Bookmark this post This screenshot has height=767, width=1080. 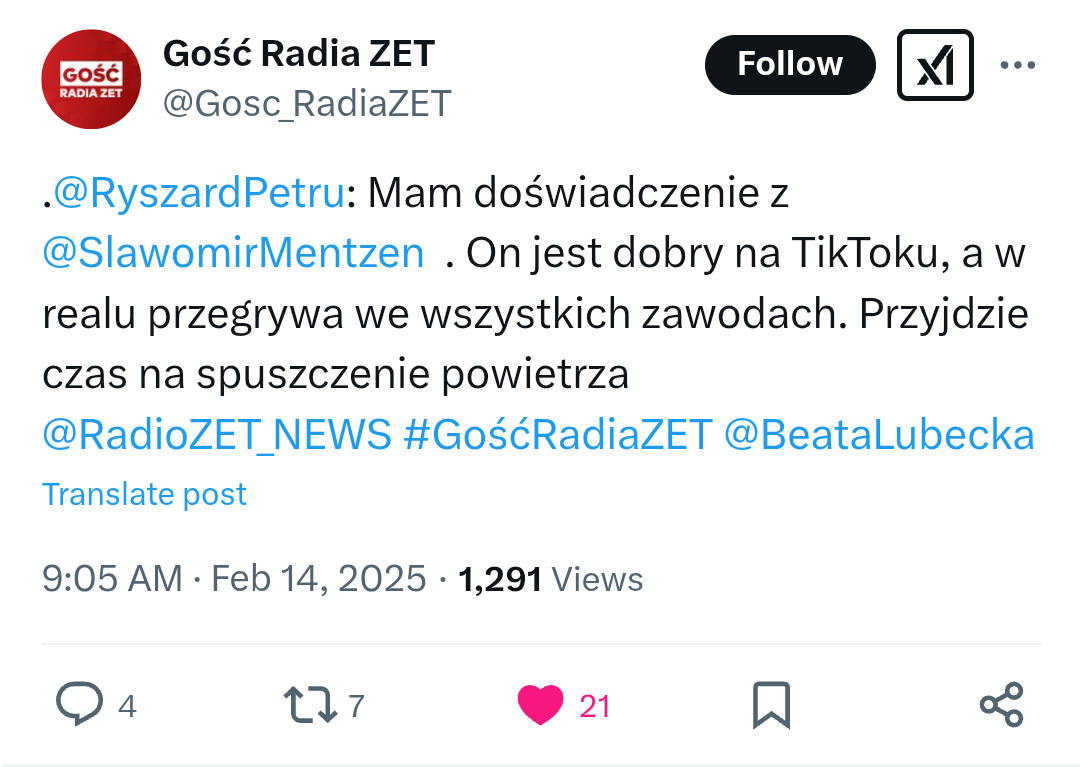[x=771, y=705]
